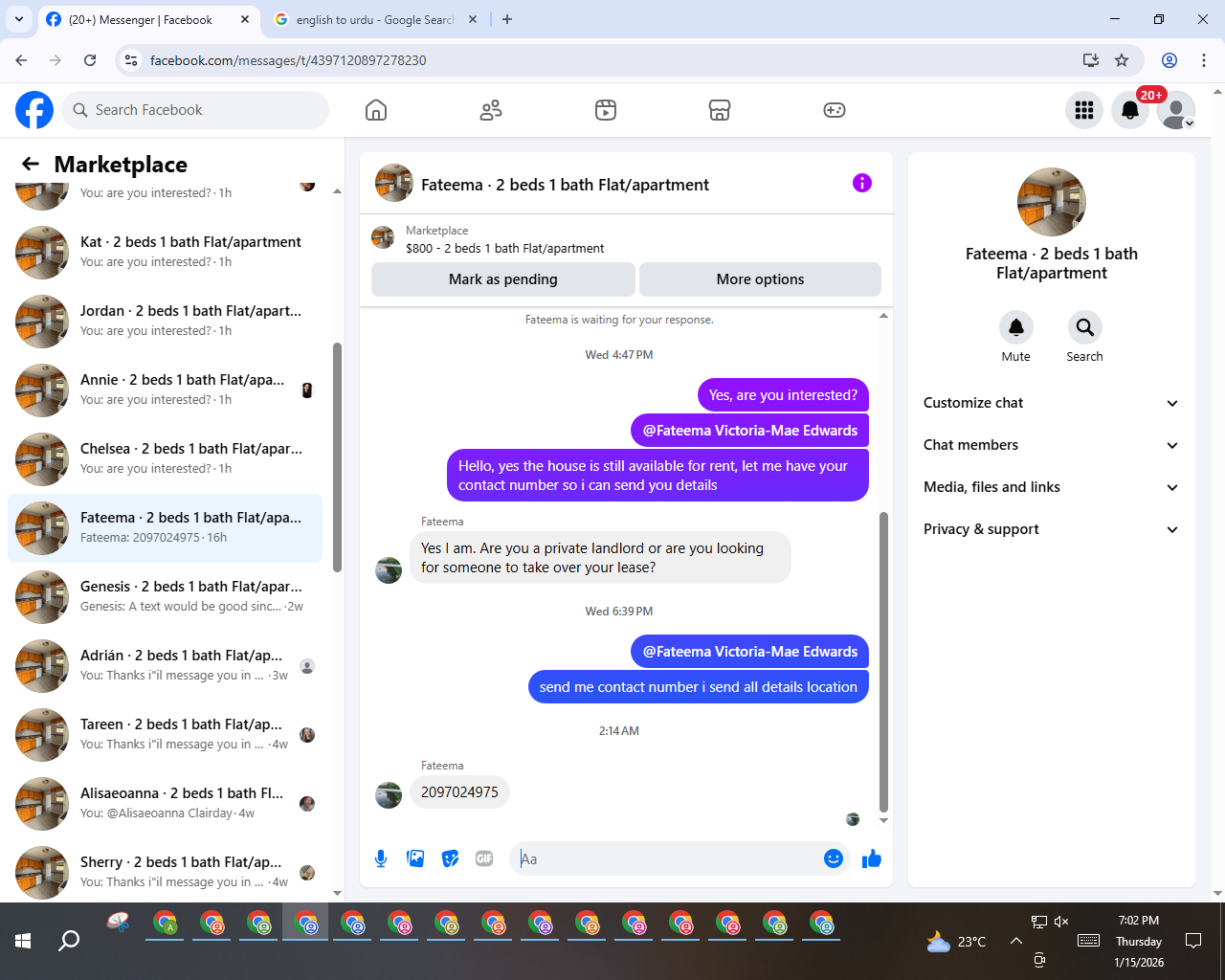Open the Facebook Home icon
This screenshot has height=980, width=1225.
coord(376,110)
